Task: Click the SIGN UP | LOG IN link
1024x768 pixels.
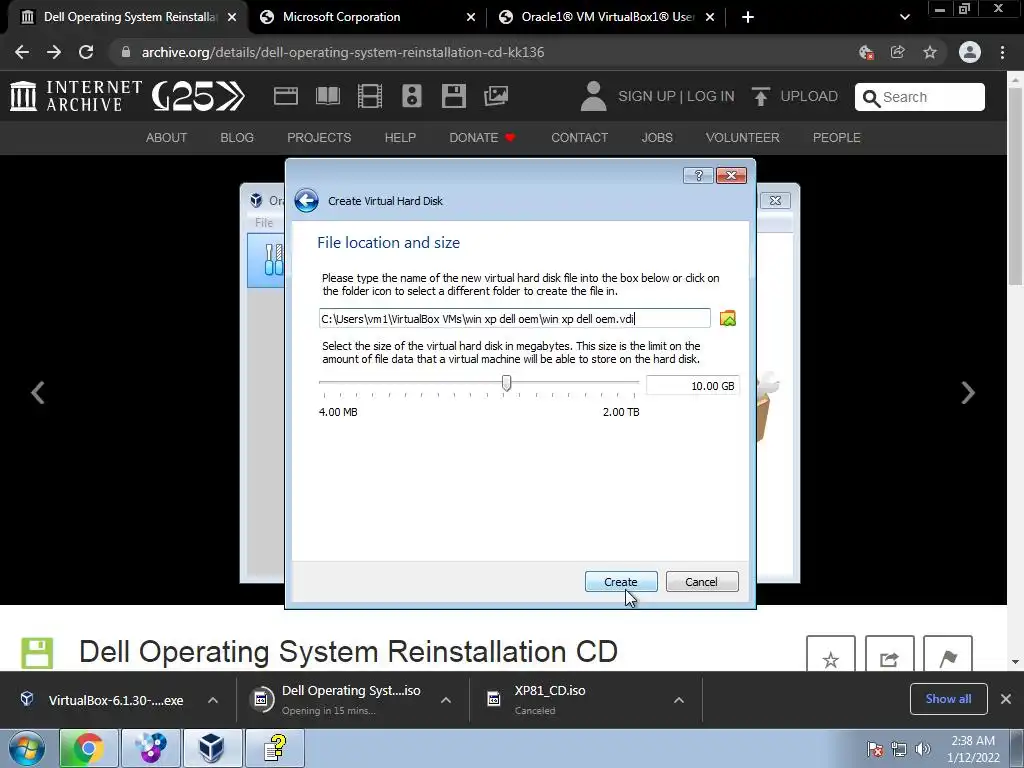Action: coord(676,96)
